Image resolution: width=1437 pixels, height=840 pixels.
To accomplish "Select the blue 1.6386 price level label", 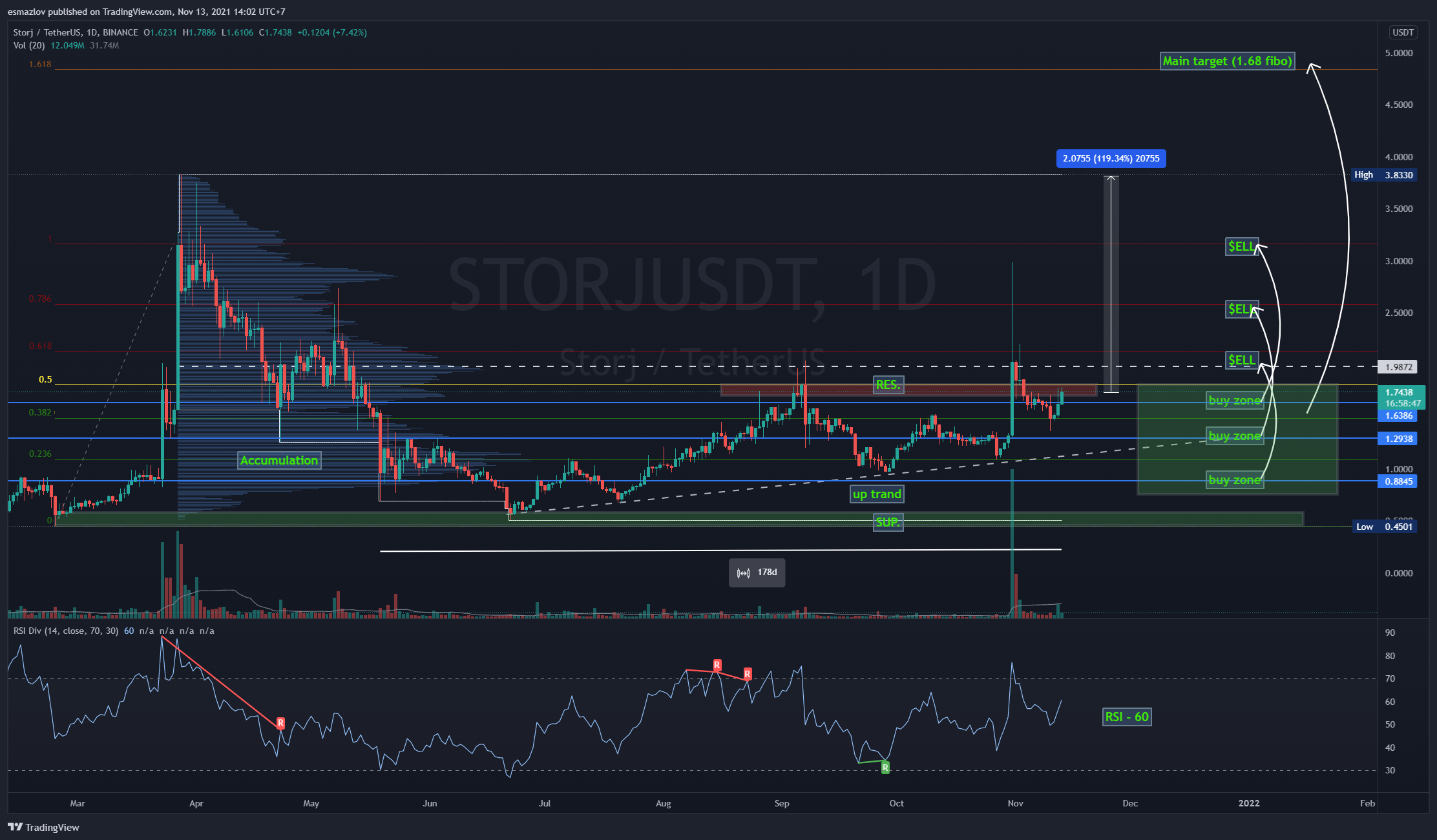I will [1398, 416].
